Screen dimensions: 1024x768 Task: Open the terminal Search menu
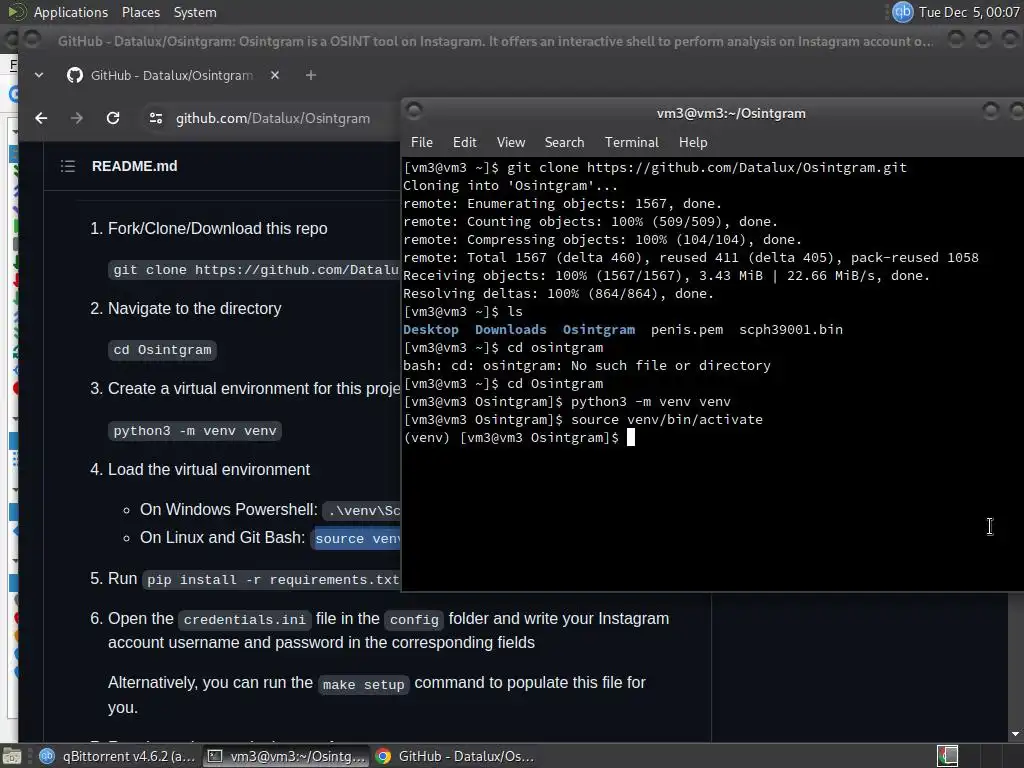tap(564, 142)
